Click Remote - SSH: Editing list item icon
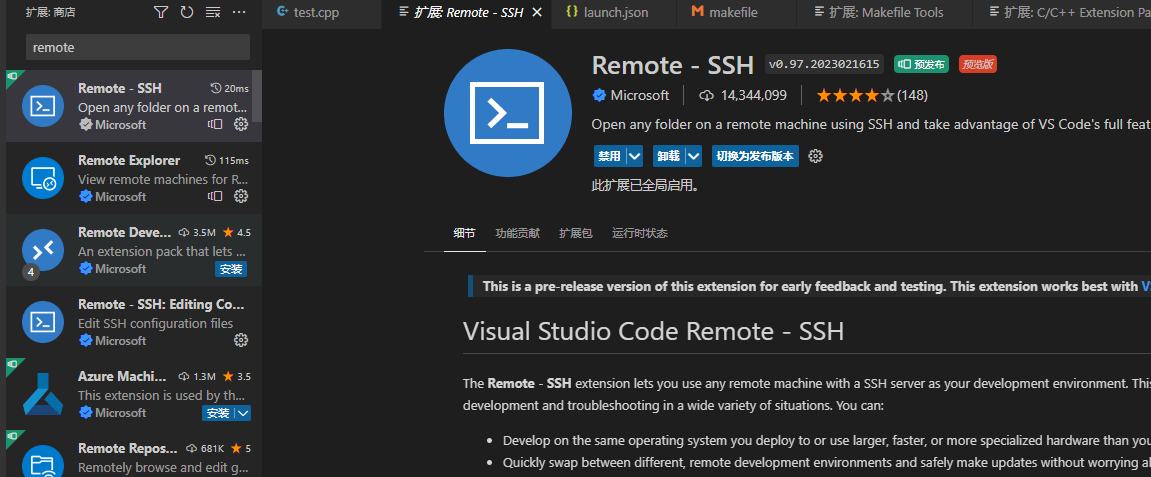The width and height of the screenshot is (1151, 477). [x=43, y=322]
